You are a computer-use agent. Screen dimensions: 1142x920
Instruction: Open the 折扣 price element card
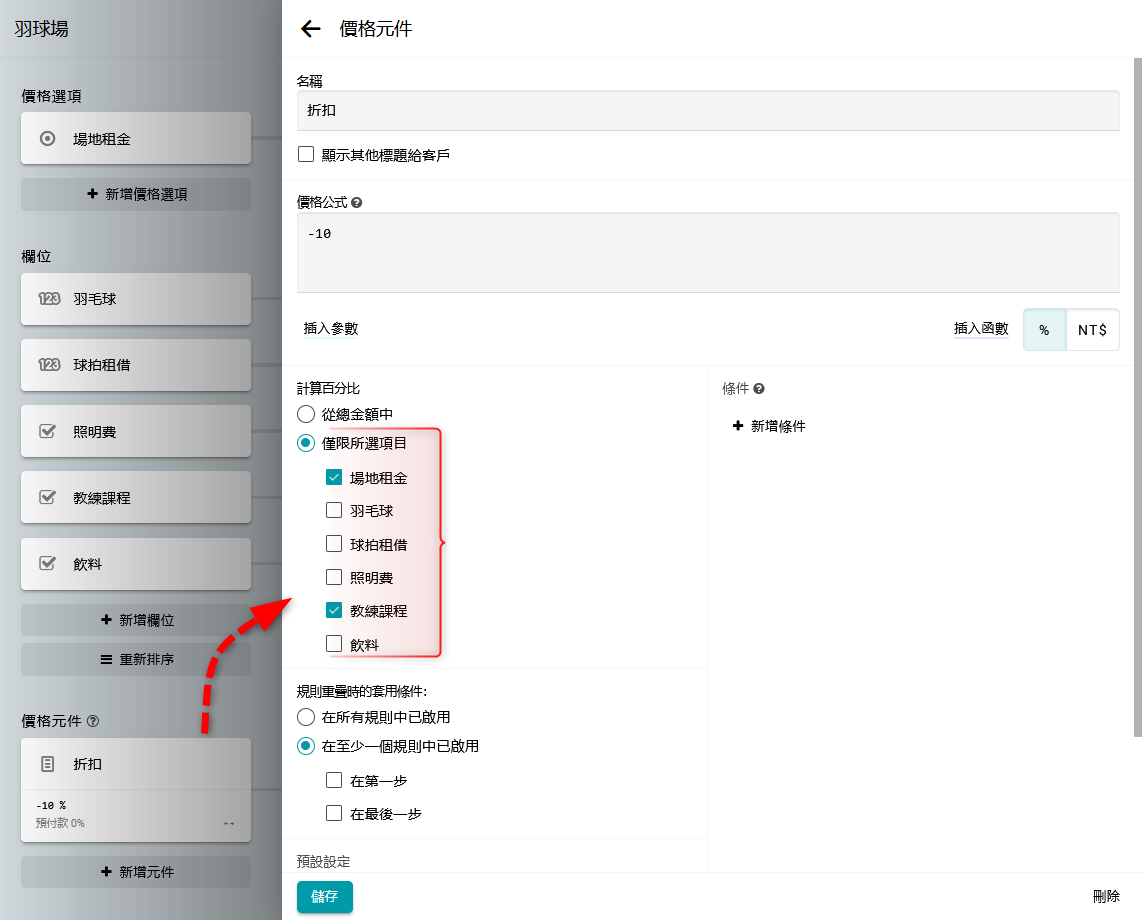coord(136,764)
